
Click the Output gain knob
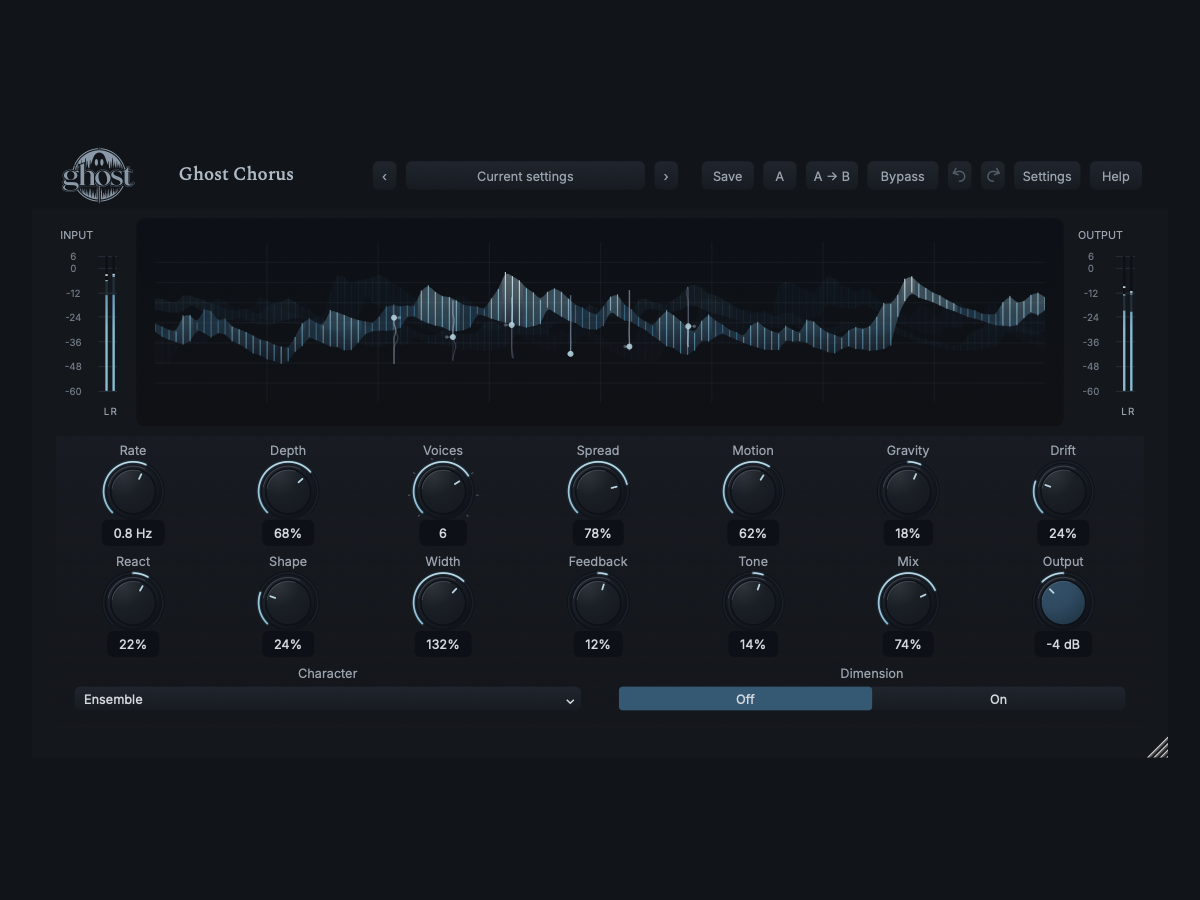click(1063, 602)
